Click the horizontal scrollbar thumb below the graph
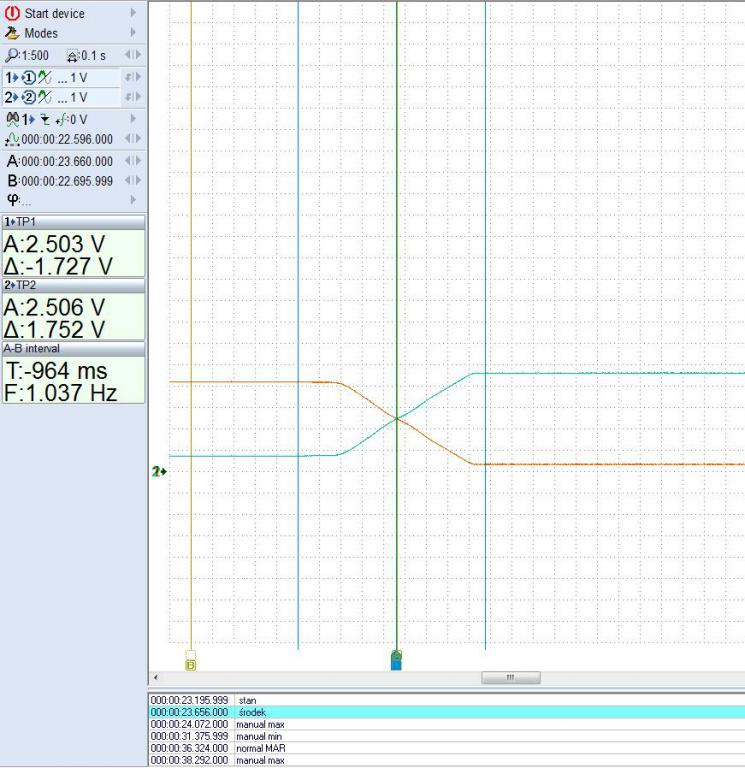 (x=510, y=677)
